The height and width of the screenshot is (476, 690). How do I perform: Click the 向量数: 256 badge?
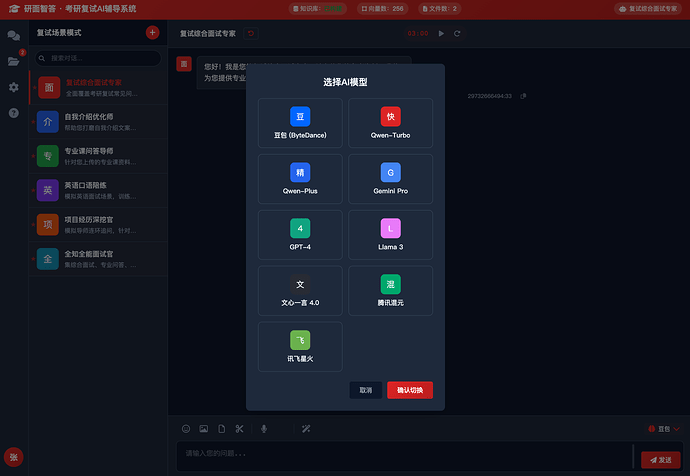coord(382,8)
